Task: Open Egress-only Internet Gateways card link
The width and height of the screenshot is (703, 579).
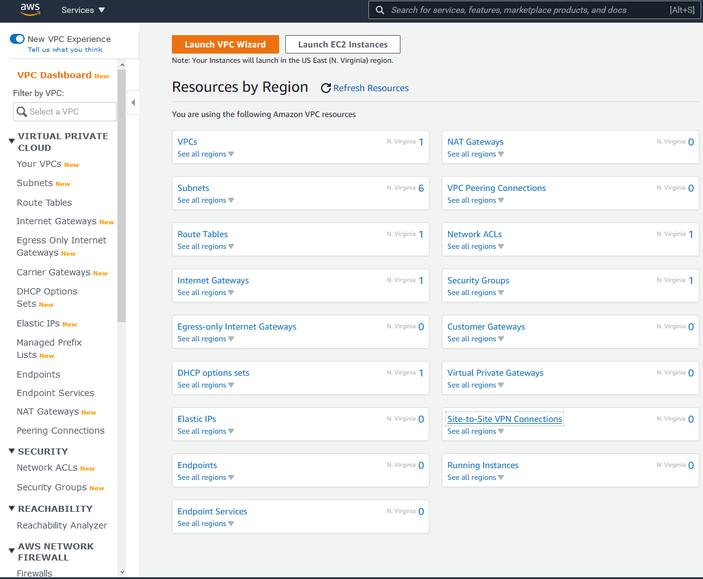Action: click(x=237, y=327)
